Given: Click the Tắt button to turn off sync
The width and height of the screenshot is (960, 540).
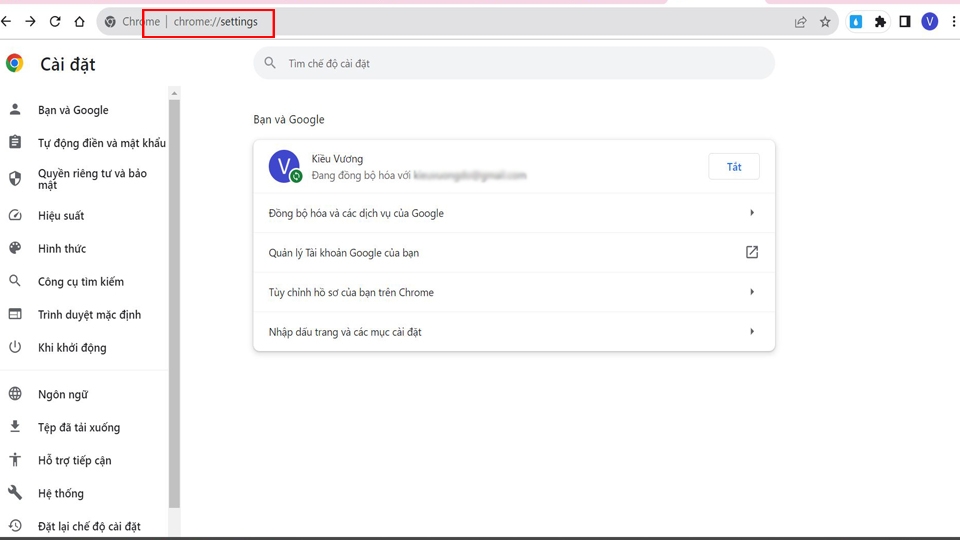Looking at the screenshot, I should click(733, 167).
